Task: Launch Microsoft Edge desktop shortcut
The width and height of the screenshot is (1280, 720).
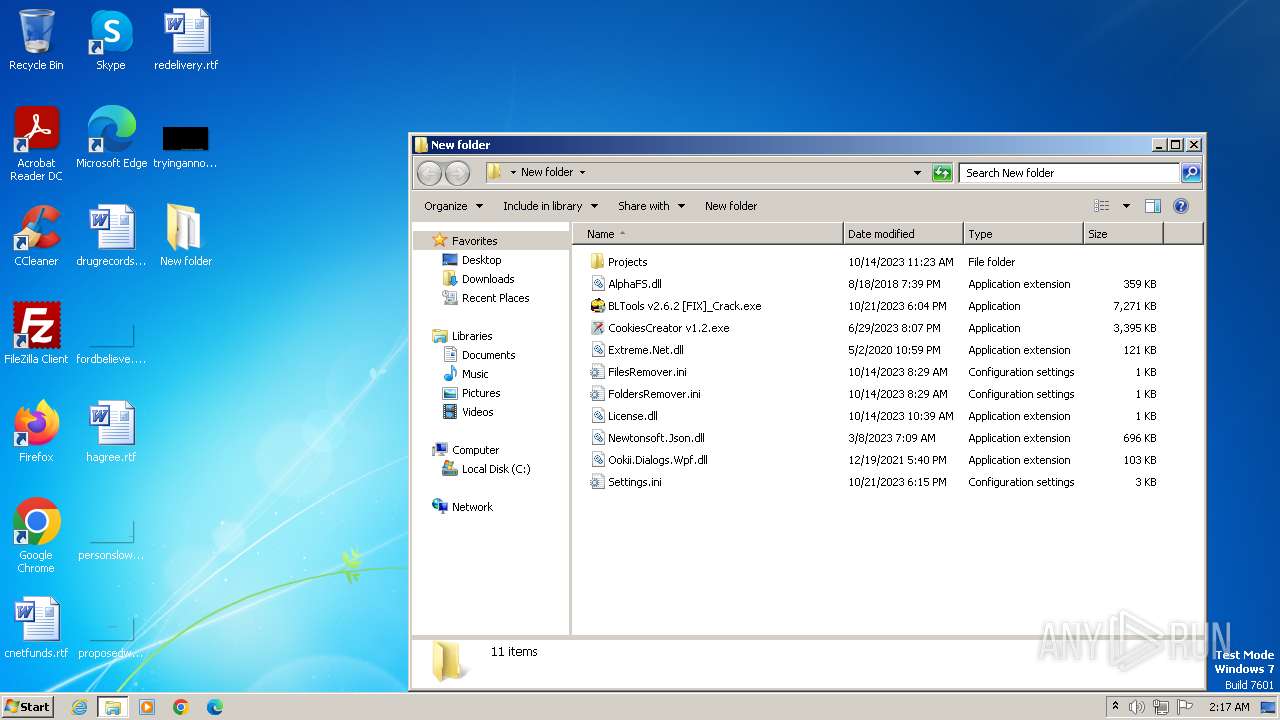Action: [x=111, y=138]
